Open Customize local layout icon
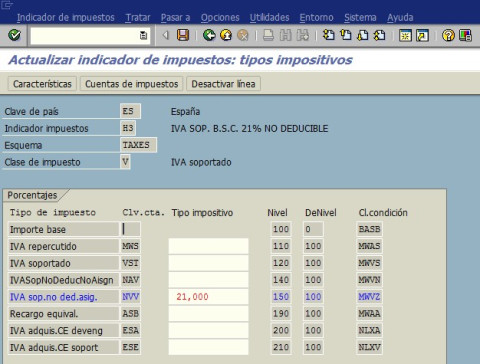 465,35
